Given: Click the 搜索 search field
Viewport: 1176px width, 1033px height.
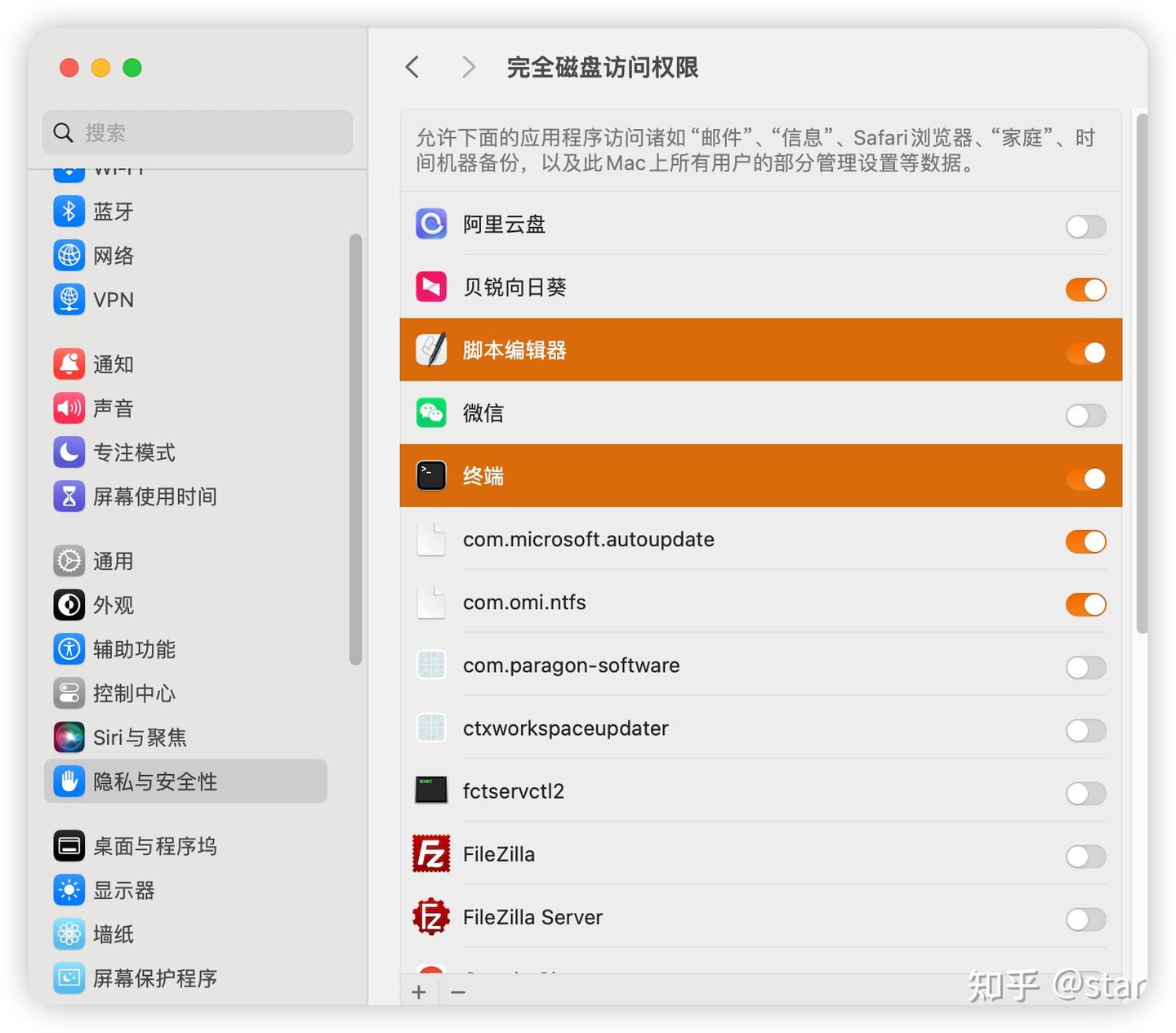Looking at the screenshot, I should 196,132.
